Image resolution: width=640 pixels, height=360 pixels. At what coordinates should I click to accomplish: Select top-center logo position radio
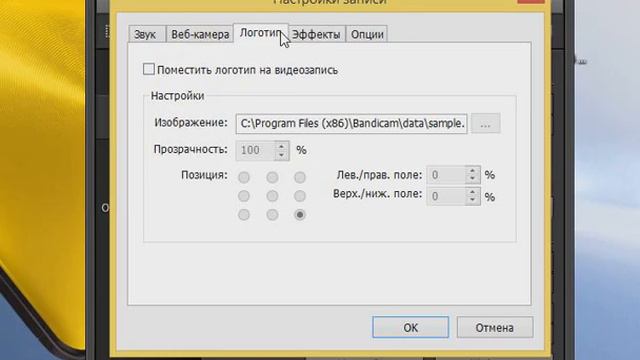tap(272, 178)
